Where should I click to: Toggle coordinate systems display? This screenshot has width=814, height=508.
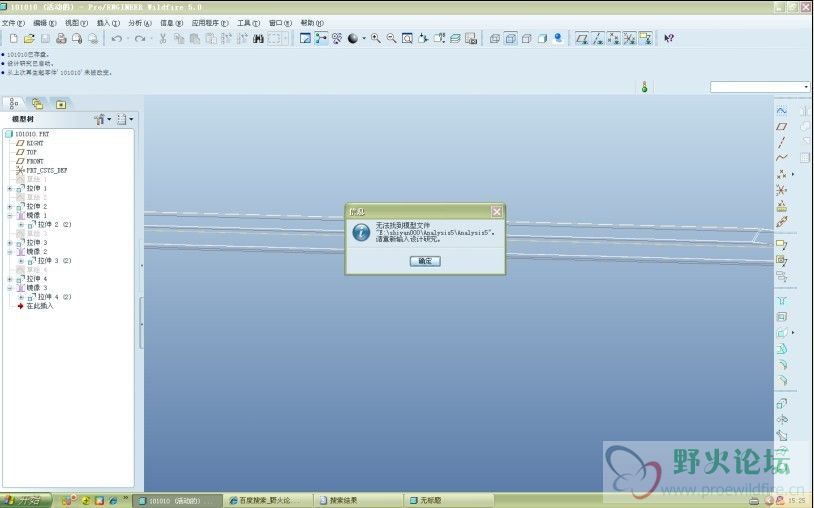click(630, 38)
